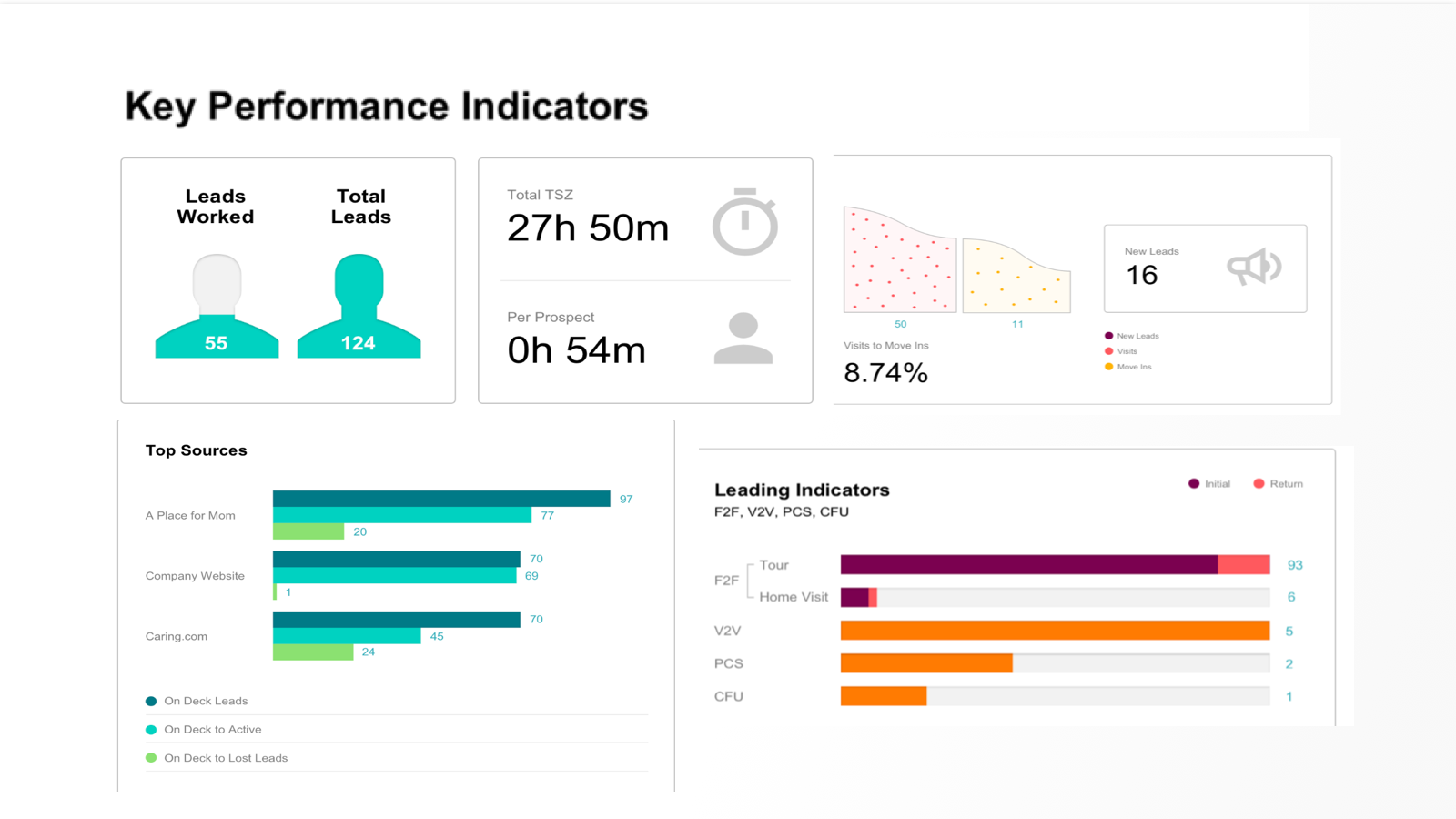Click the stopwatch icon beside Total TSZ
Viewport: 1456px width, 819px height.
pyautogui.click(x=744, y=221)
